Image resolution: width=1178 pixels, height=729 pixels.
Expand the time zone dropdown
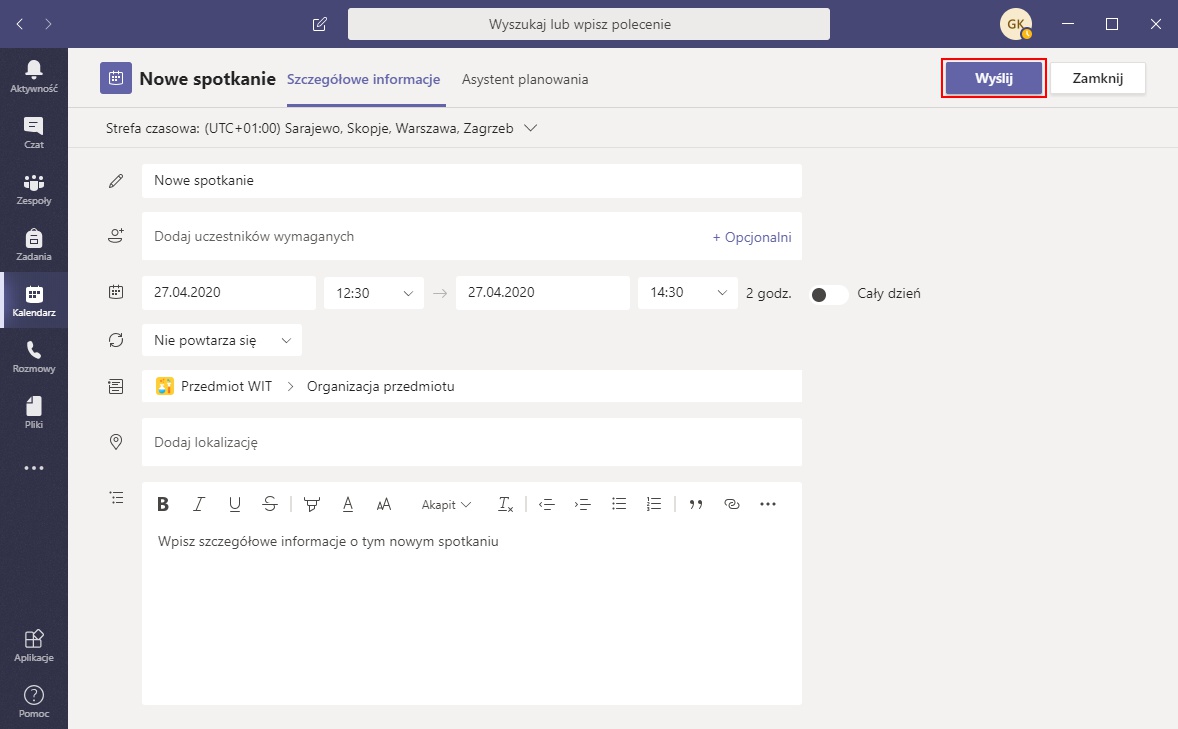530,129
